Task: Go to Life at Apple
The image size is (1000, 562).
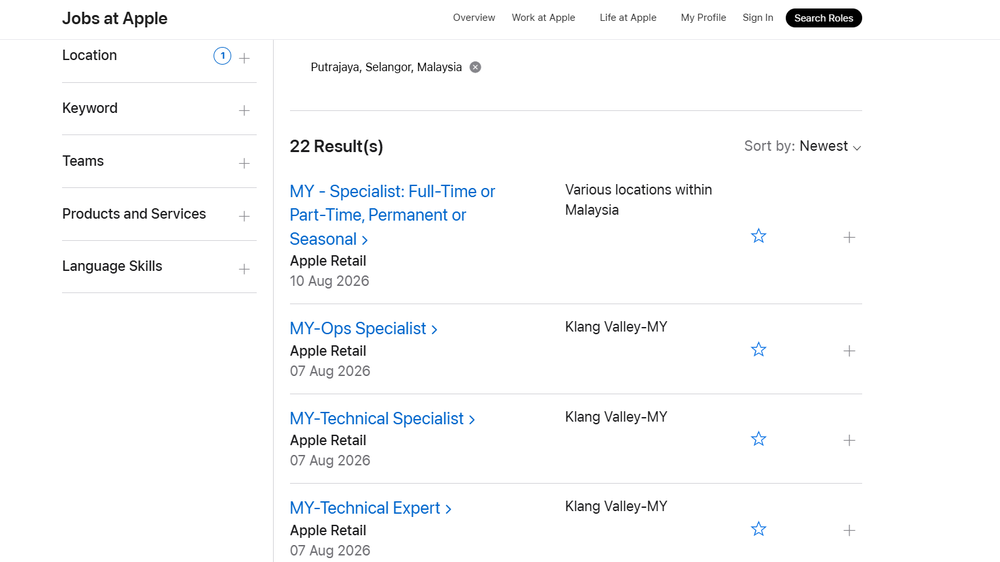Action: [628, 18]
